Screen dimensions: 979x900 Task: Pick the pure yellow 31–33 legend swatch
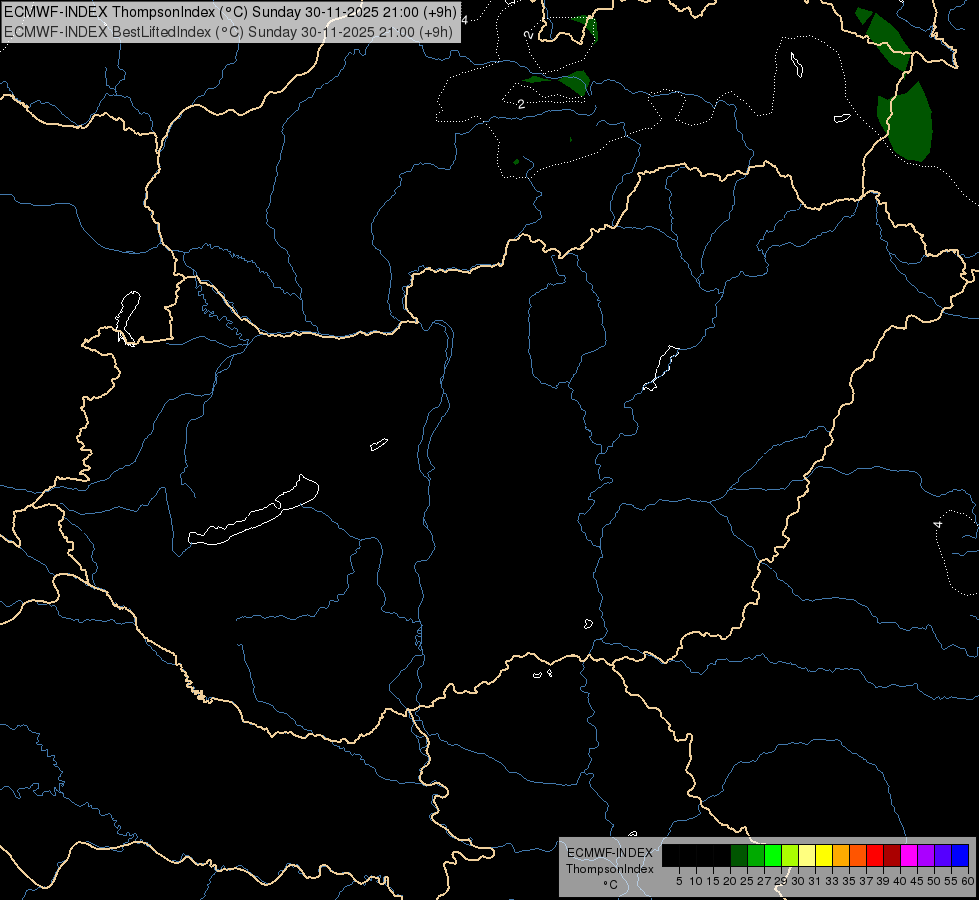[x=824, y=855]
